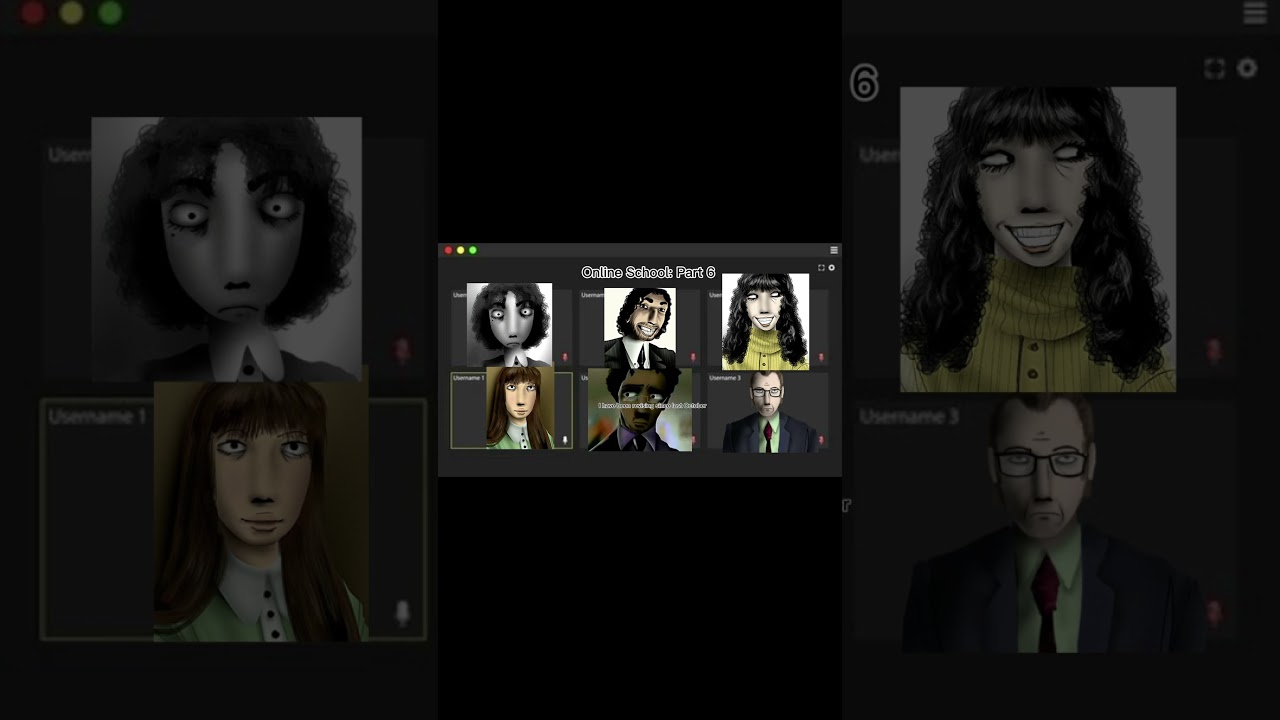Click the large white mic beside the enlarged brown-haired girl
Image resolution: width=1280 pixels, height=720 pixels.
402,612
